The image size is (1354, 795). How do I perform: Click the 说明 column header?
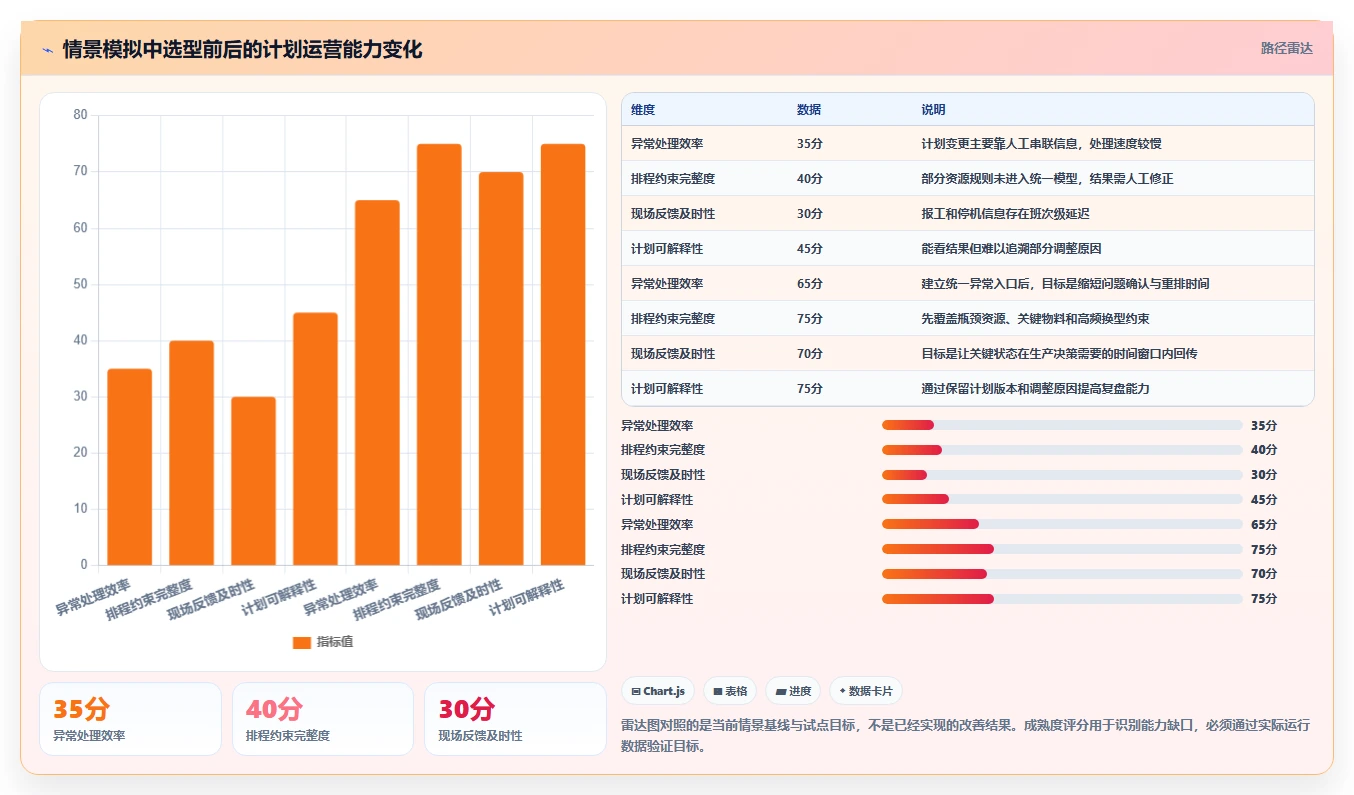pyautogui.click(x=933, y=110)
